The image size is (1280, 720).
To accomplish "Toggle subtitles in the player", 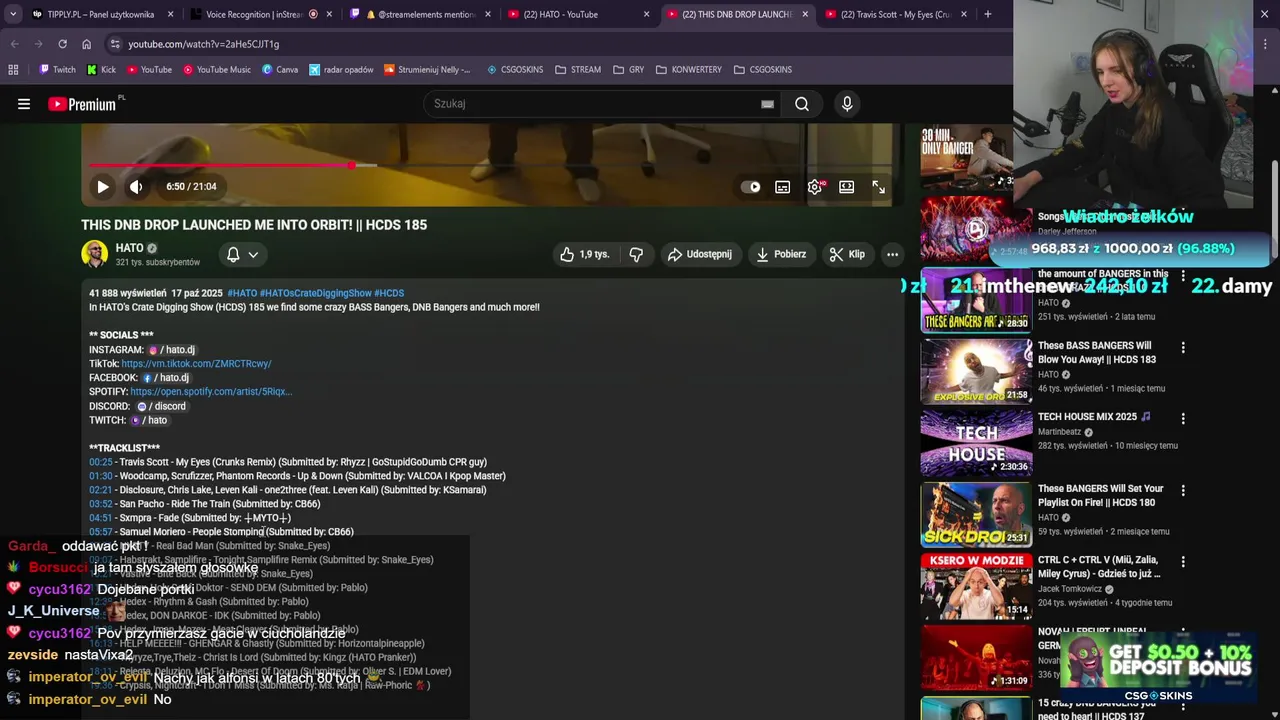I will (x=782, y=187).
